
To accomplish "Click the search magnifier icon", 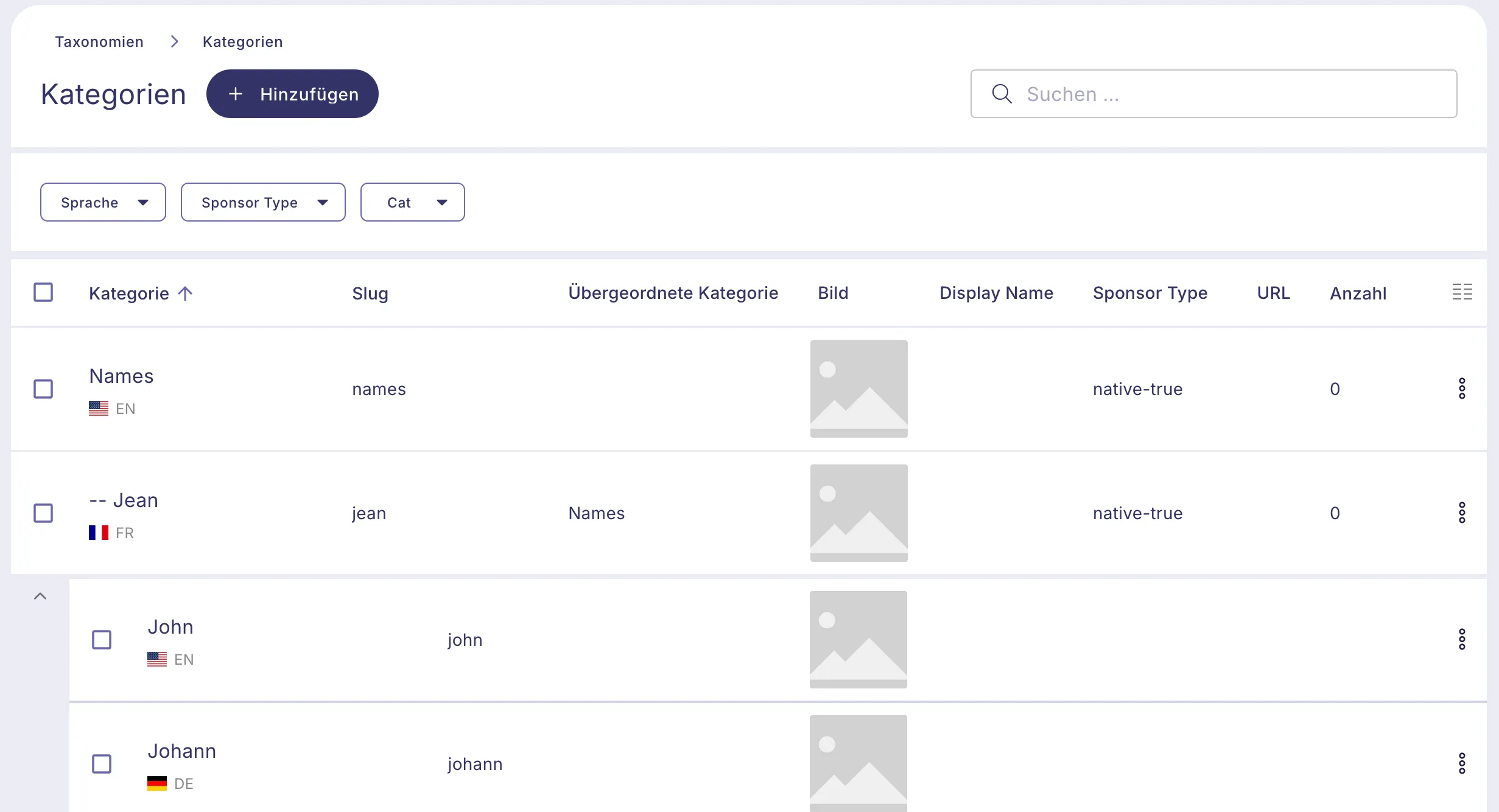I will (1002, 94).
